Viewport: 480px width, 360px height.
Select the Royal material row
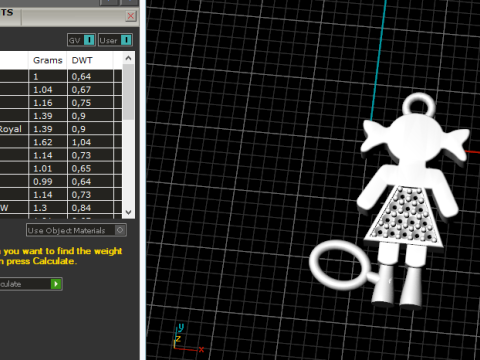[61, 129]
